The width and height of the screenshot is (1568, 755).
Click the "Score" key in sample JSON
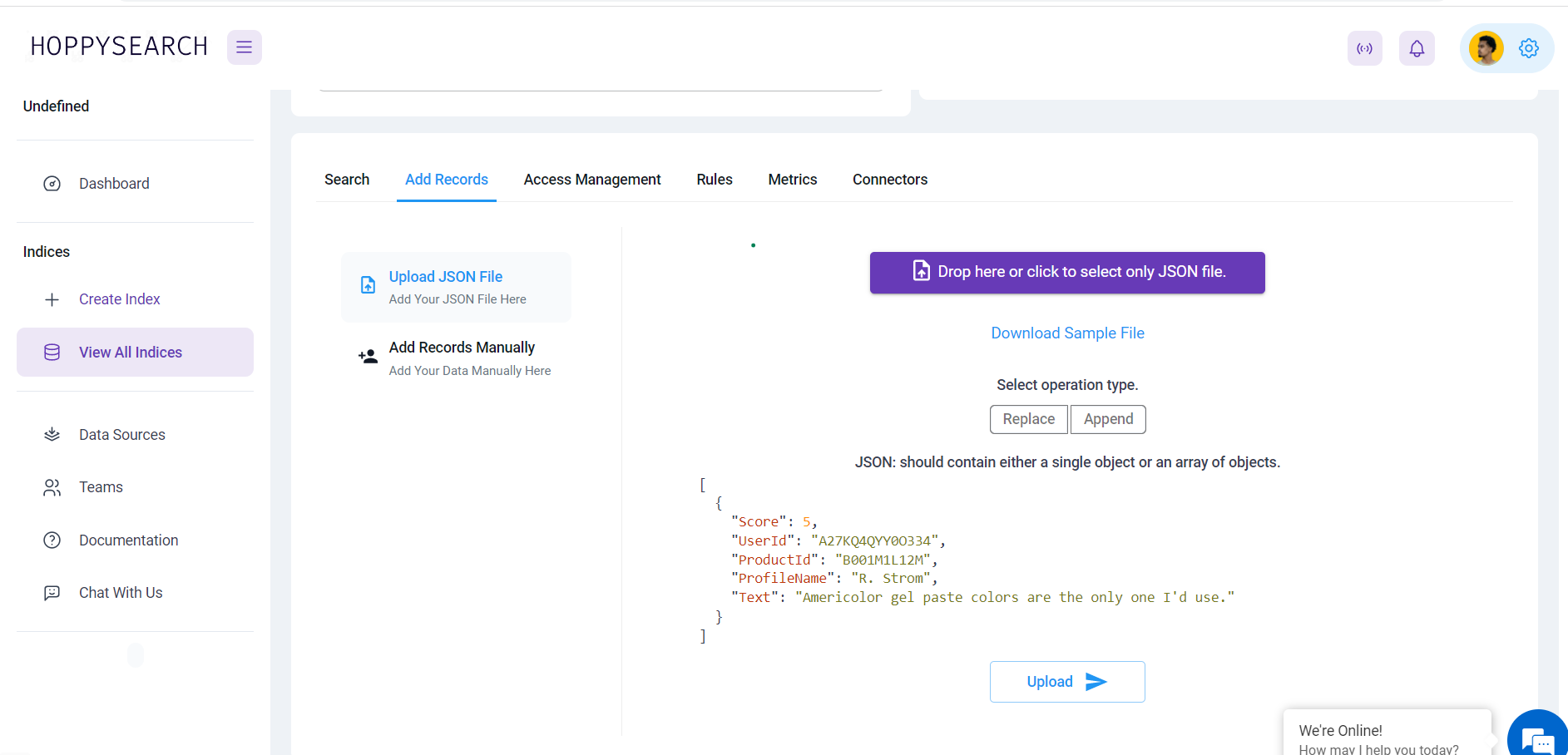pyautogui.click(x=759, y=522)
